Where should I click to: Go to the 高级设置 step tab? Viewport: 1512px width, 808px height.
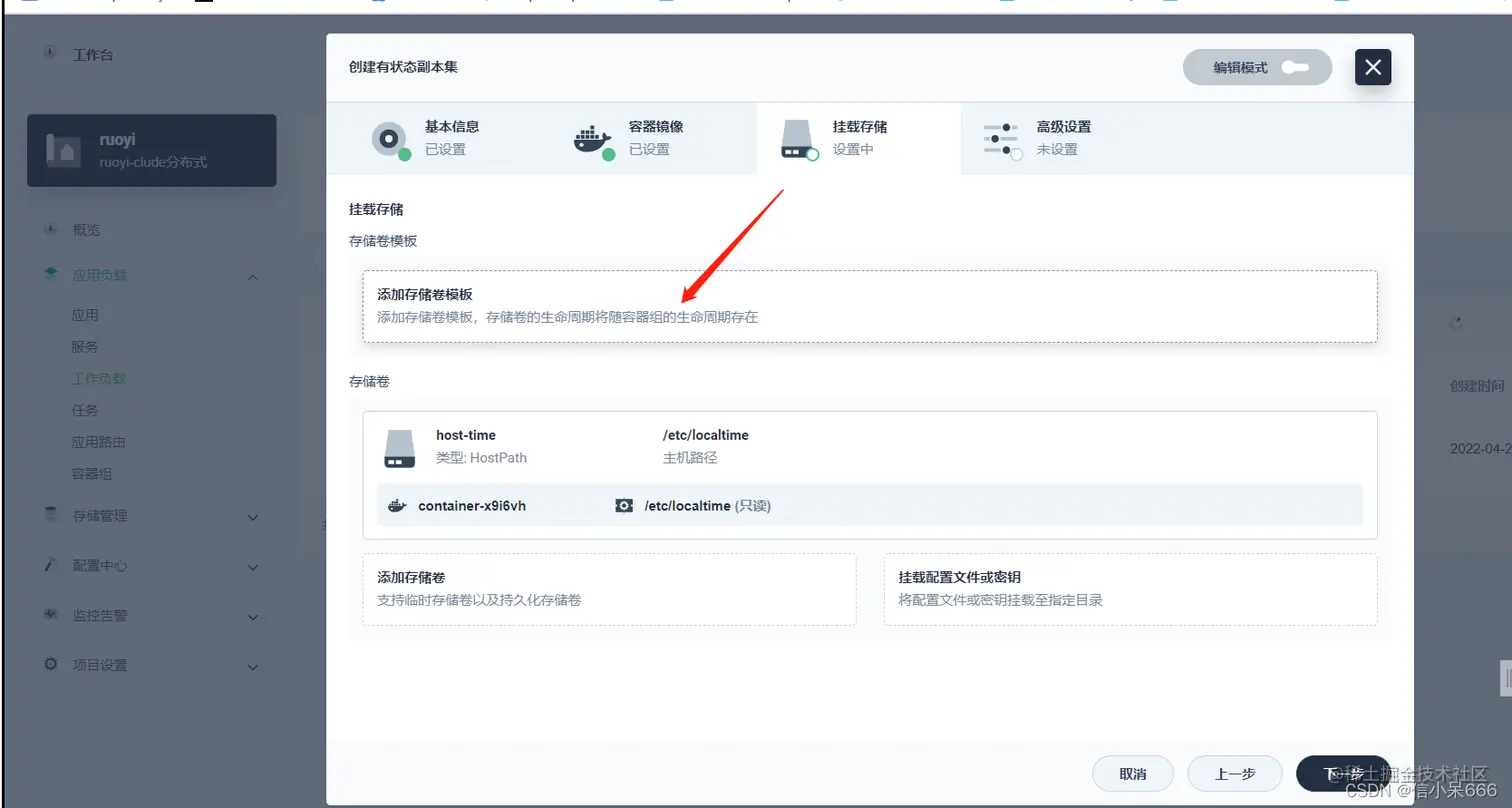pos(1063,138)
